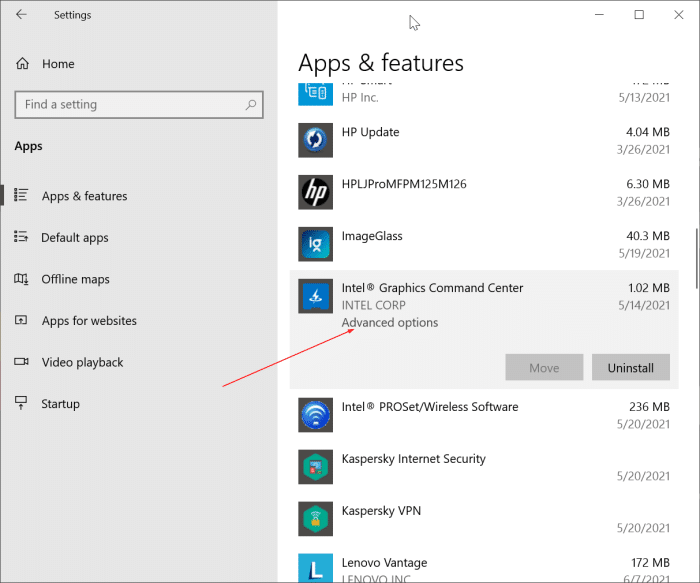Select the ImageGlass app icon
700x583 pixels.
click(x=315, y=244)
